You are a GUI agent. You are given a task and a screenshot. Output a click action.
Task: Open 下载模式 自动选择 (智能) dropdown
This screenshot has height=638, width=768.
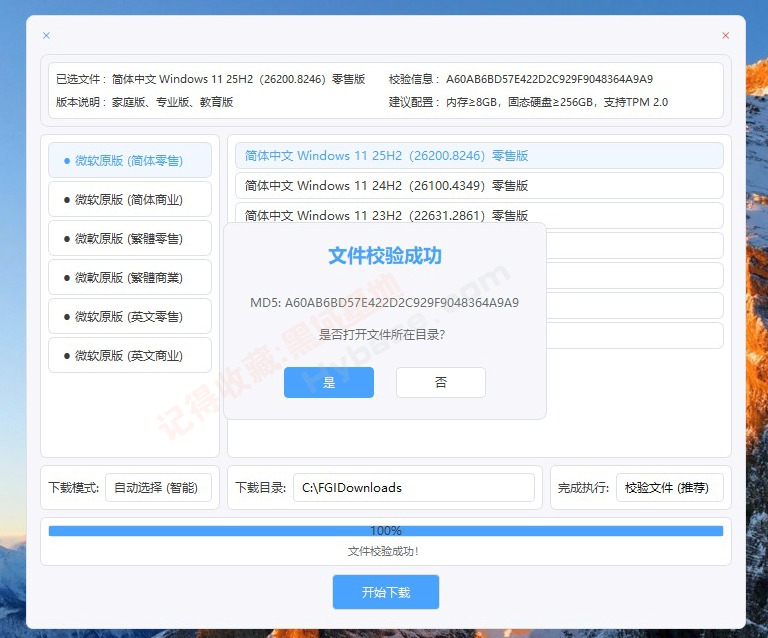coord(158,488)
